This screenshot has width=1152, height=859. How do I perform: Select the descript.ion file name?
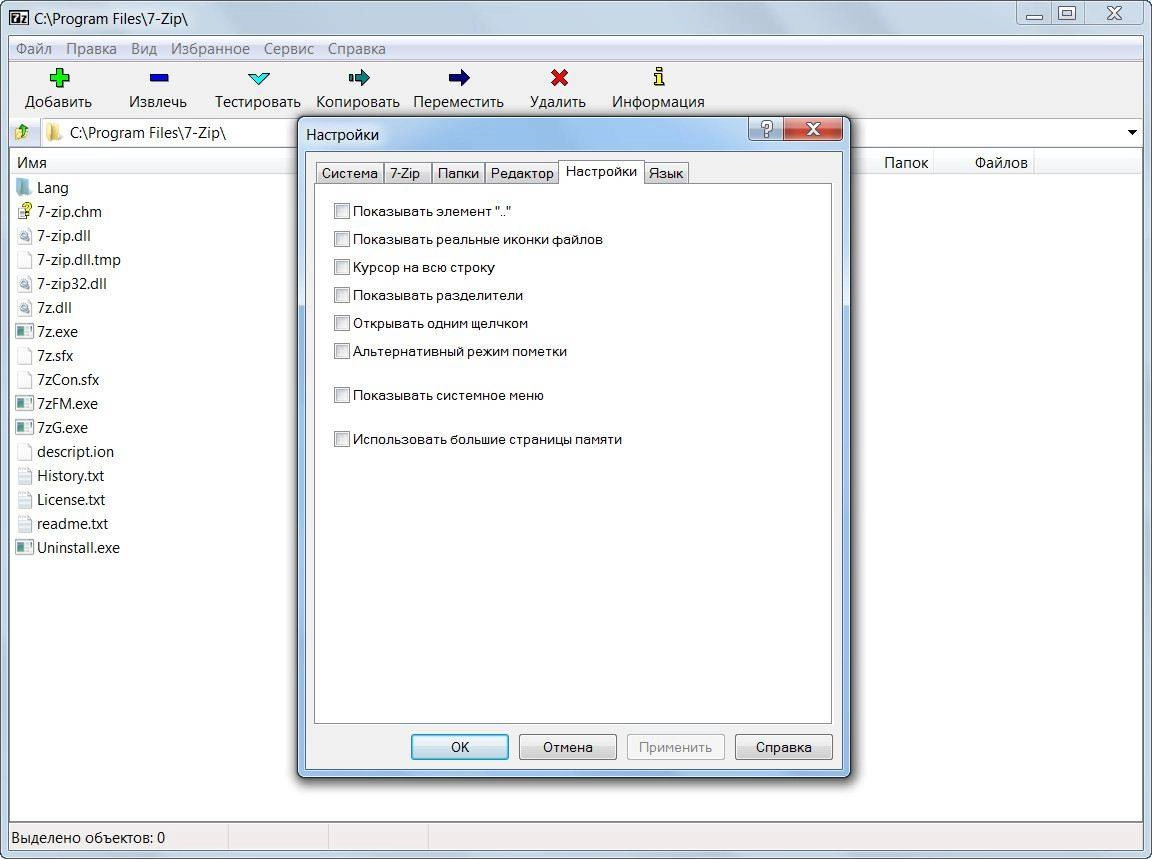[x=75, y=452]
